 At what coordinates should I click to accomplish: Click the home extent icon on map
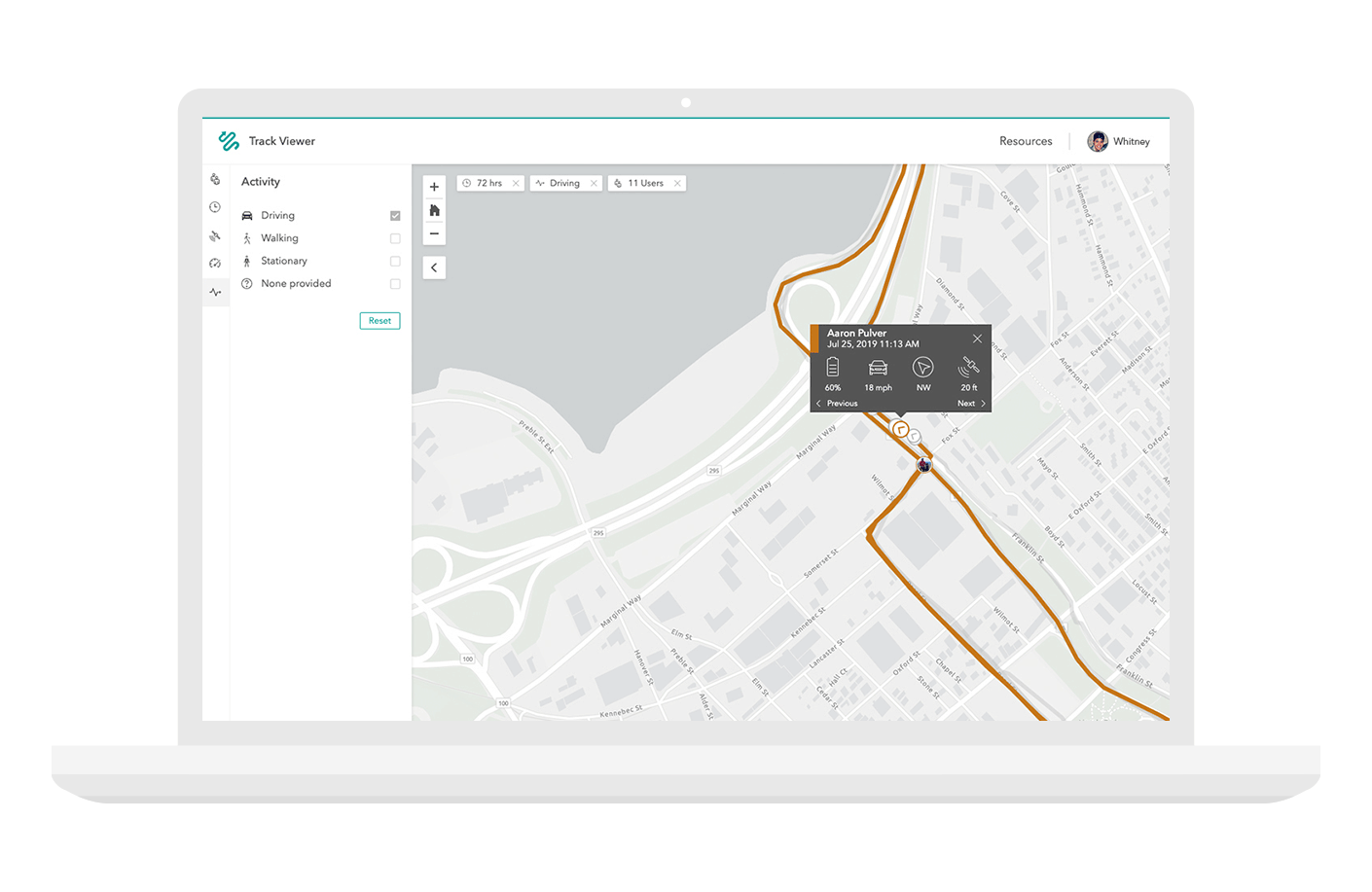(434, 210)
